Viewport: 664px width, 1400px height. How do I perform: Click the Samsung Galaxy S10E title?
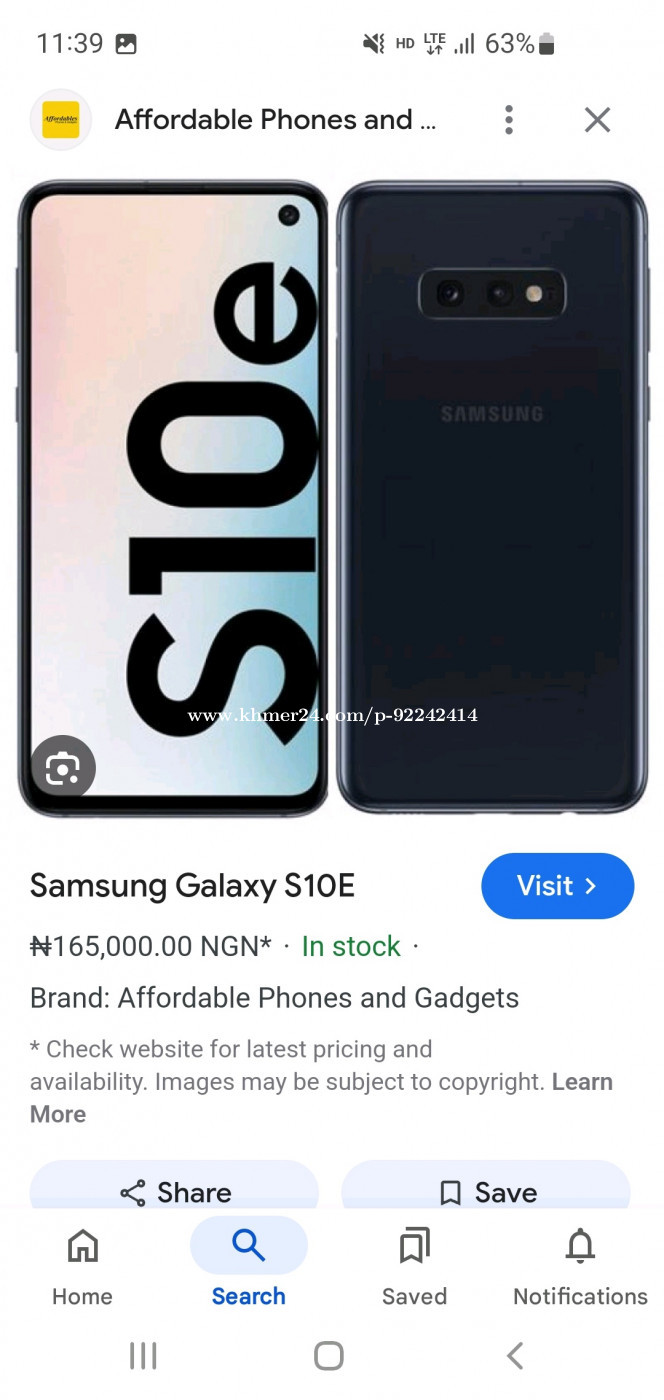pos(192,886)
